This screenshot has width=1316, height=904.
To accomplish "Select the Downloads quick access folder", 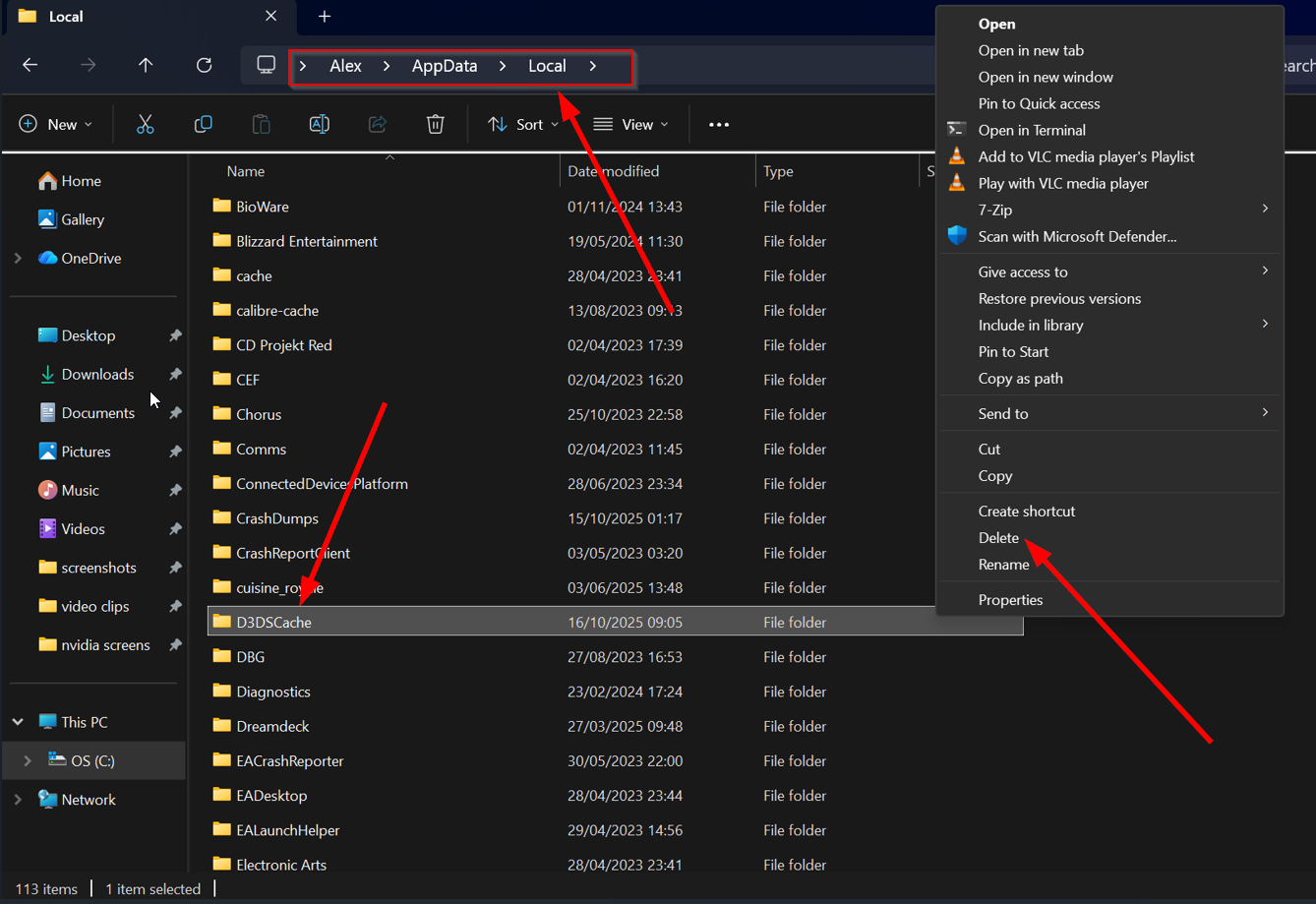I will [x=97, y=374].
